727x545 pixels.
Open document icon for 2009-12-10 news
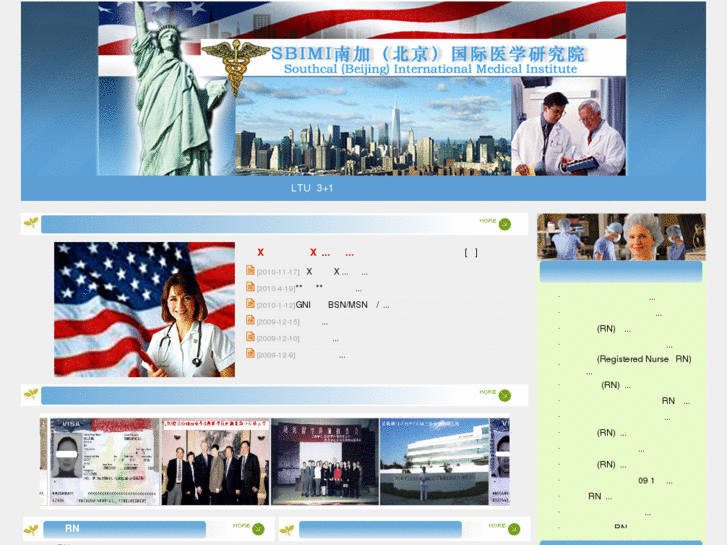tap(250, 337)
